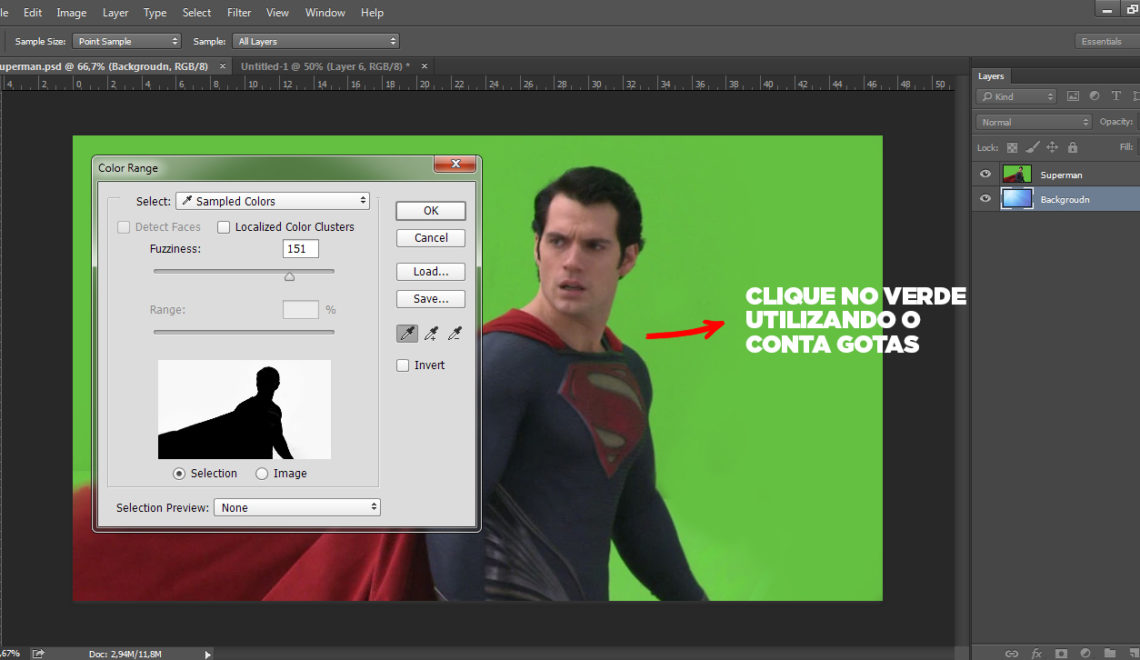Choose the Selection radio button
This screenshot has width=1140, height=660.
click(179, 474)
